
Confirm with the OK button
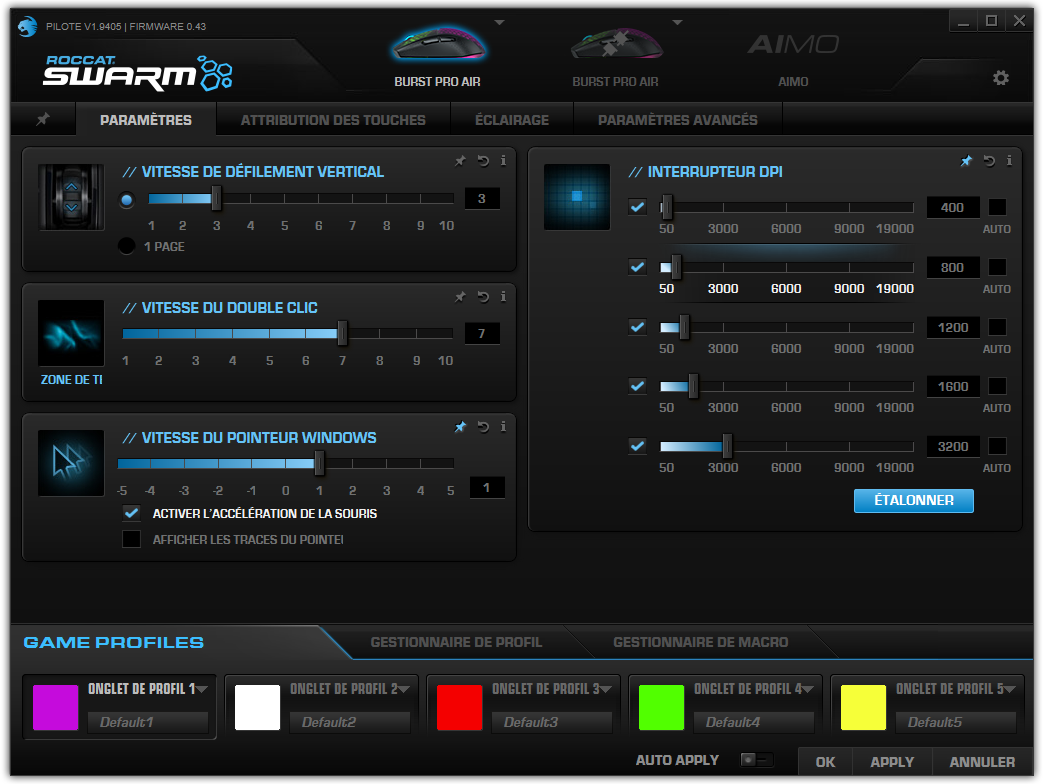click(x=825, y=761)
